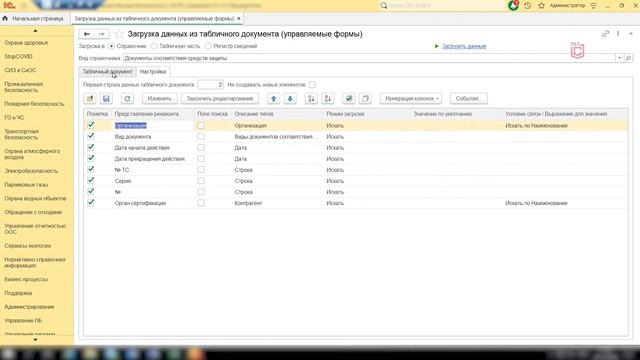Image resolution: width=640 pixels, height=360 pixels.
Task: Toggle search field checkbox for Вид документа
Action: [201, 137]
